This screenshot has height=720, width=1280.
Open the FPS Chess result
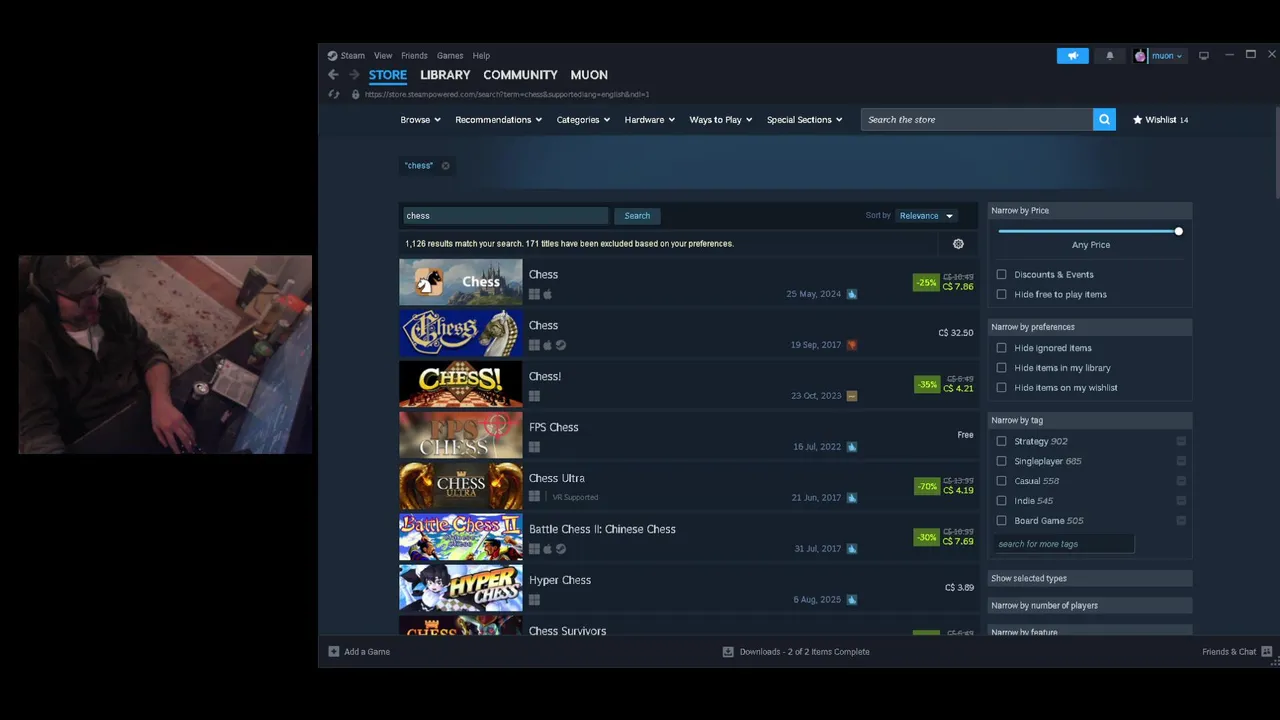(687, 436)
